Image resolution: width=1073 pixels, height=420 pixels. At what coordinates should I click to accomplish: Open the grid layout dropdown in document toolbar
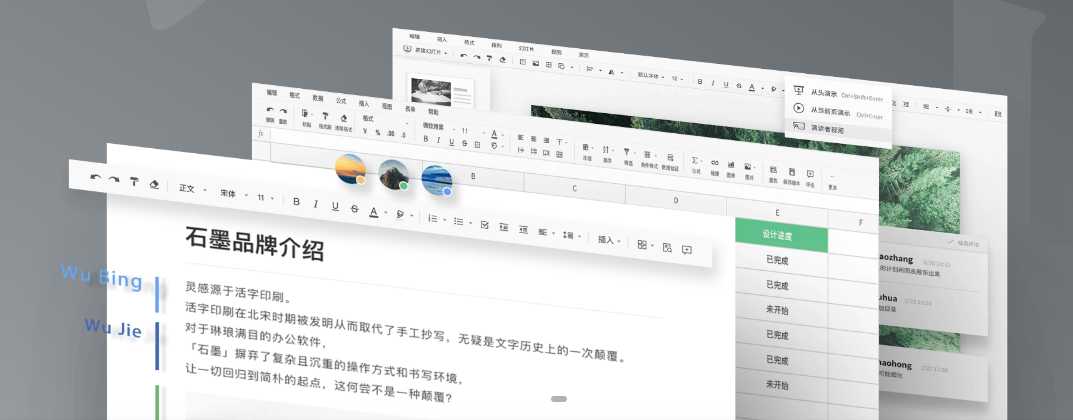point(645,244)
